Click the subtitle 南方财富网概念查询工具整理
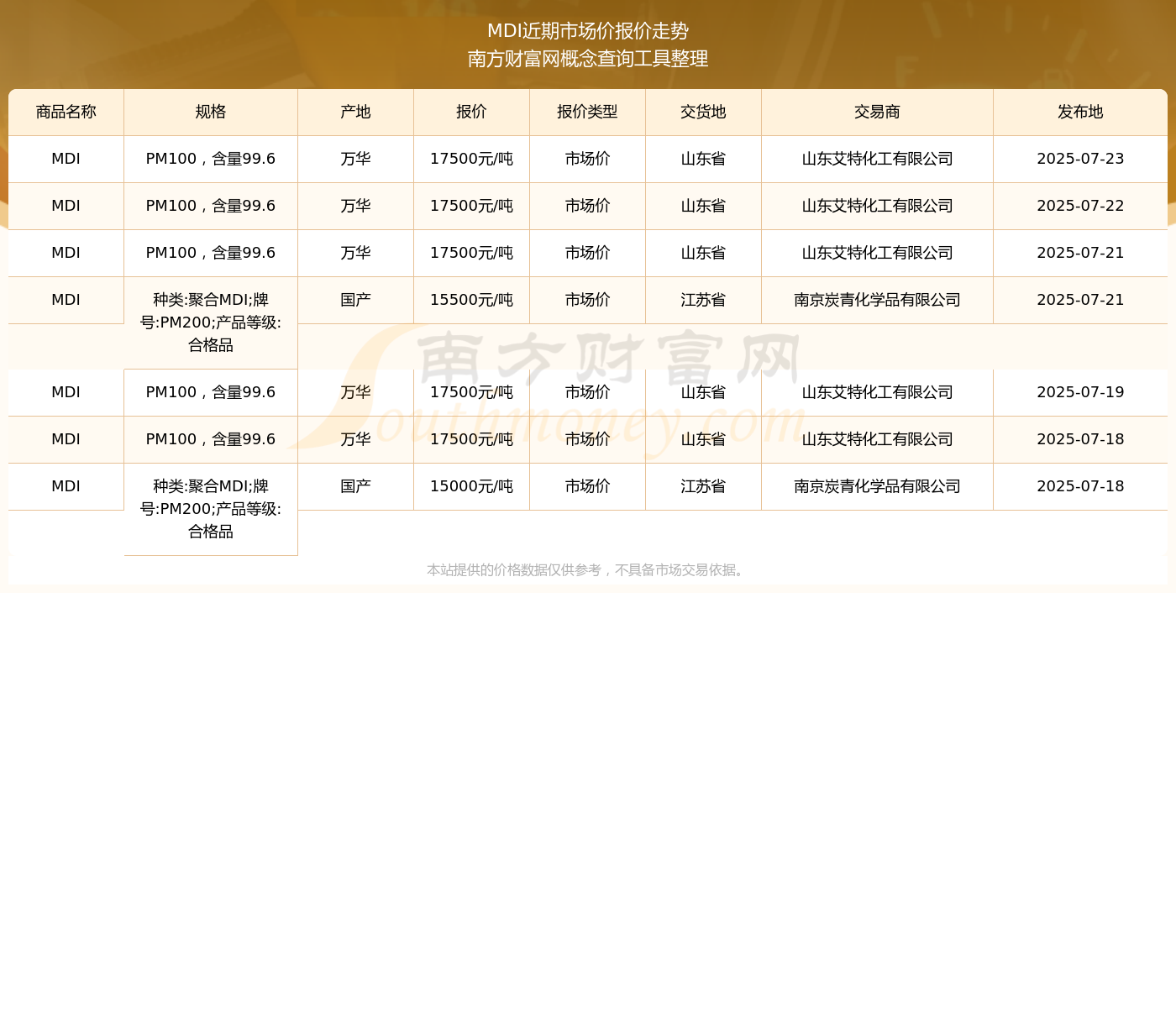Viewport: 1176px width, 1012px height. click(588, 59)
